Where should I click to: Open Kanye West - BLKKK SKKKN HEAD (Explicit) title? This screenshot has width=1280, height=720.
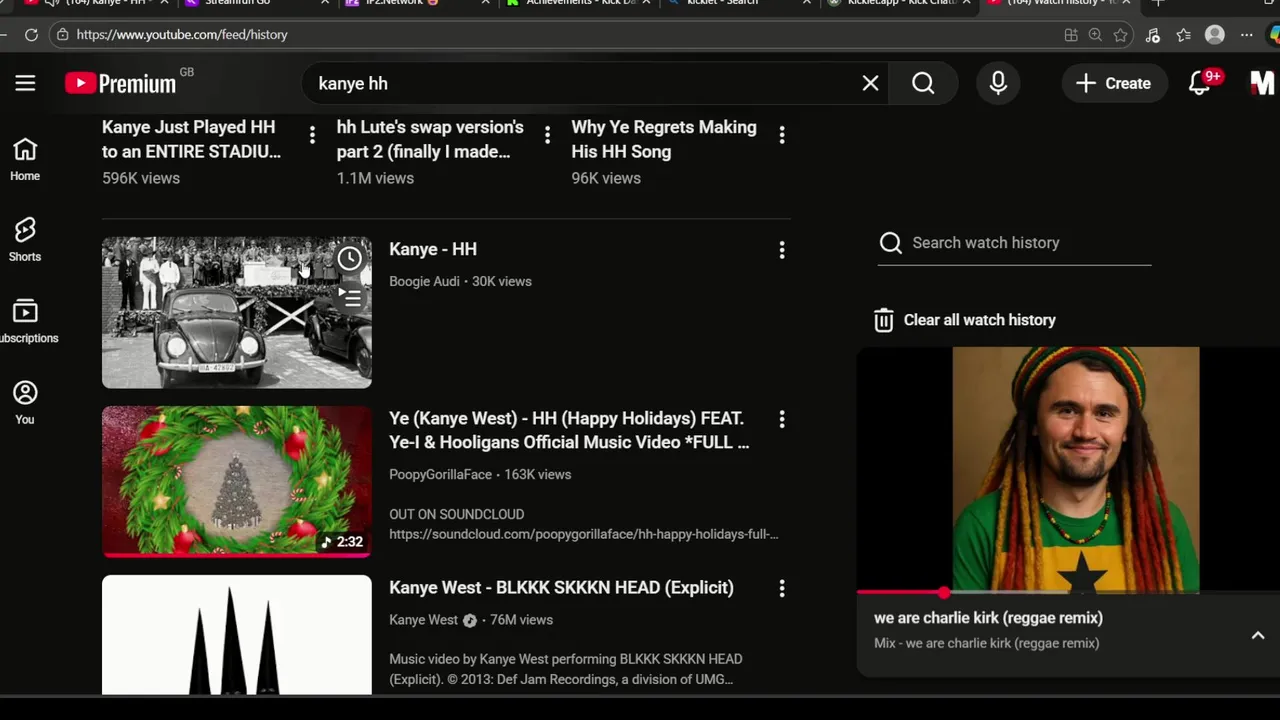(561, 588)
